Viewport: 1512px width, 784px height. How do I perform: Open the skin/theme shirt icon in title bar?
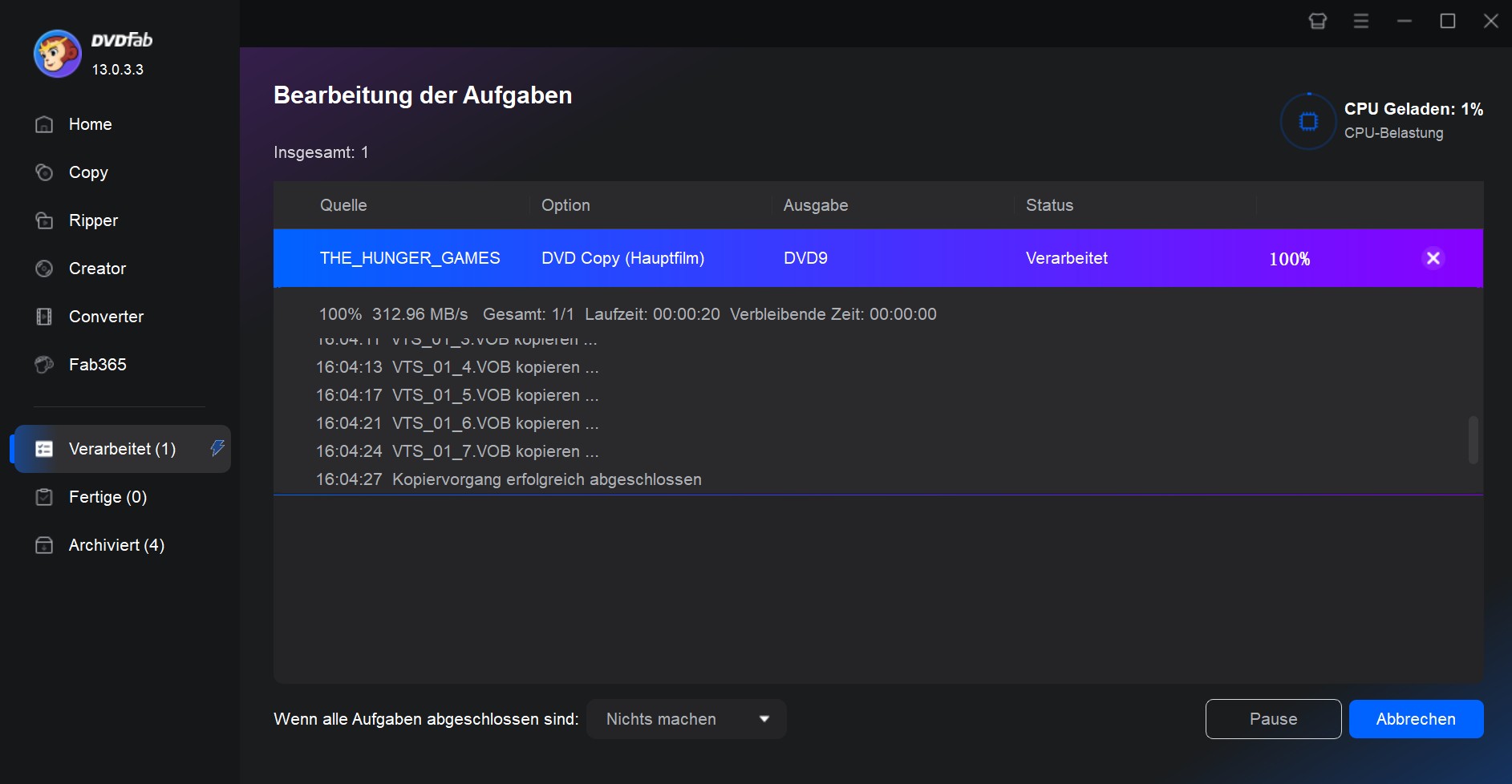coord(1317,21)
